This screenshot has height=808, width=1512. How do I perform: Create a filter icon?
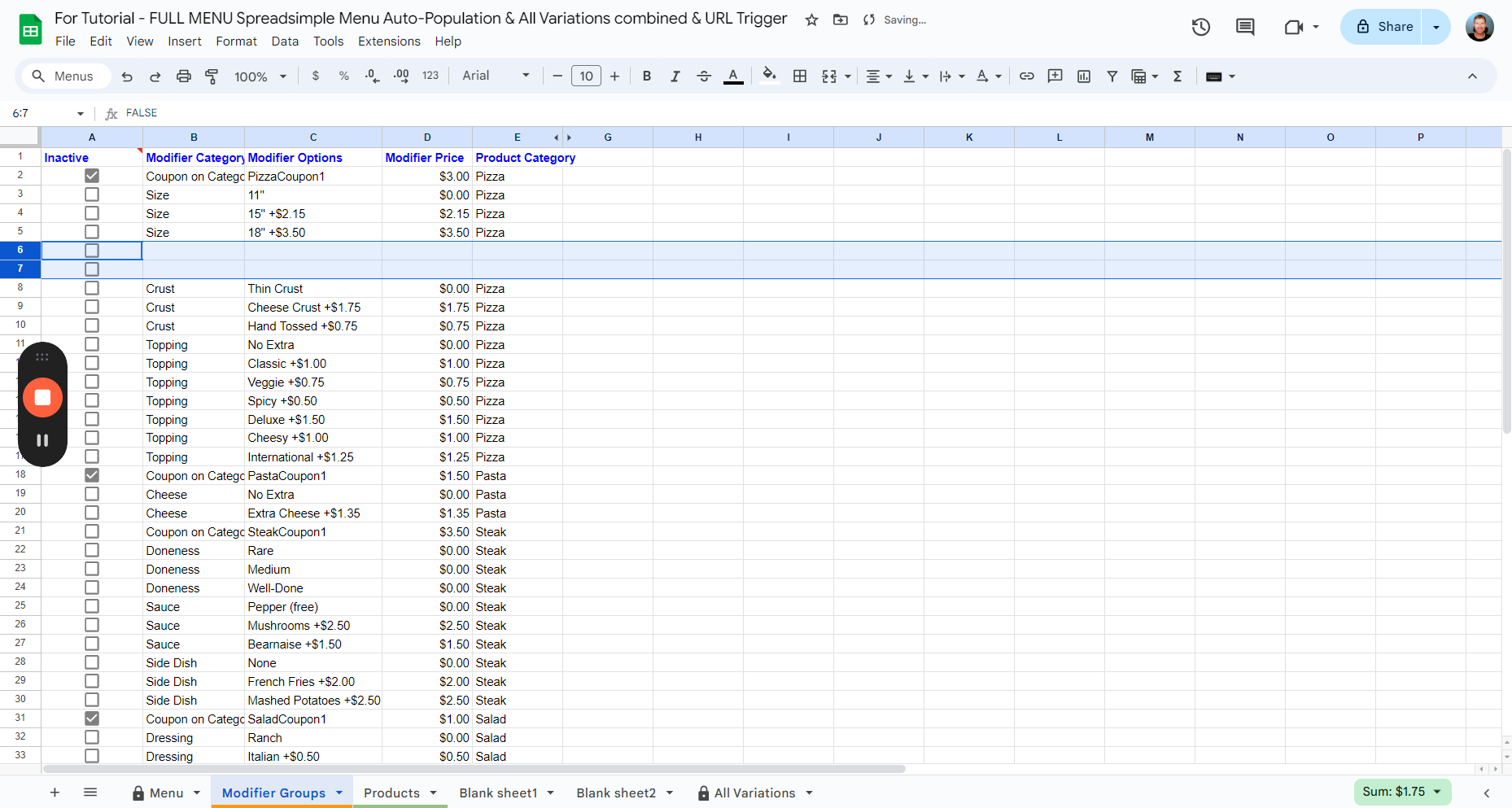[x=1112, y=76]
